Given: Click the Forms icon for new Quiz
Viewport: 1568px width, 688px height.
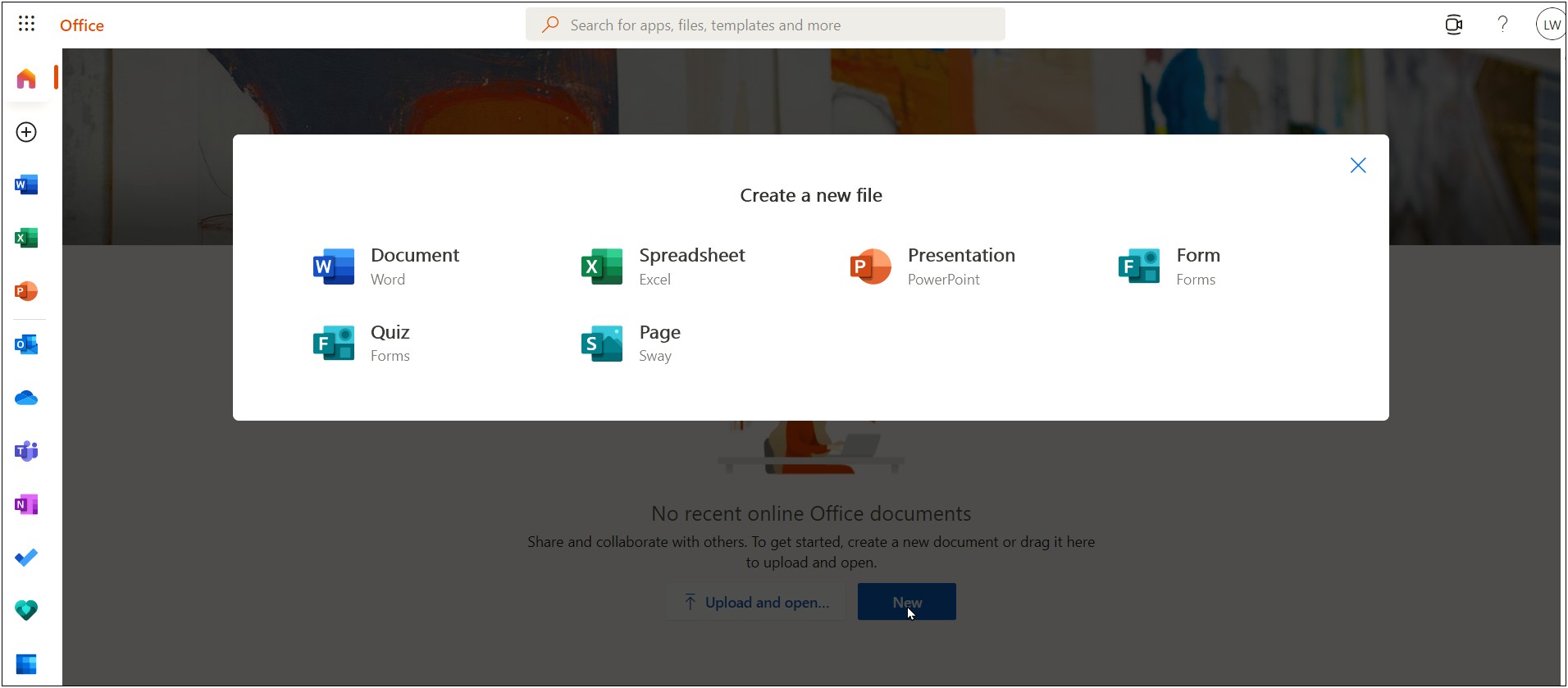Looking at the screenshot, I should click(334, 344).
